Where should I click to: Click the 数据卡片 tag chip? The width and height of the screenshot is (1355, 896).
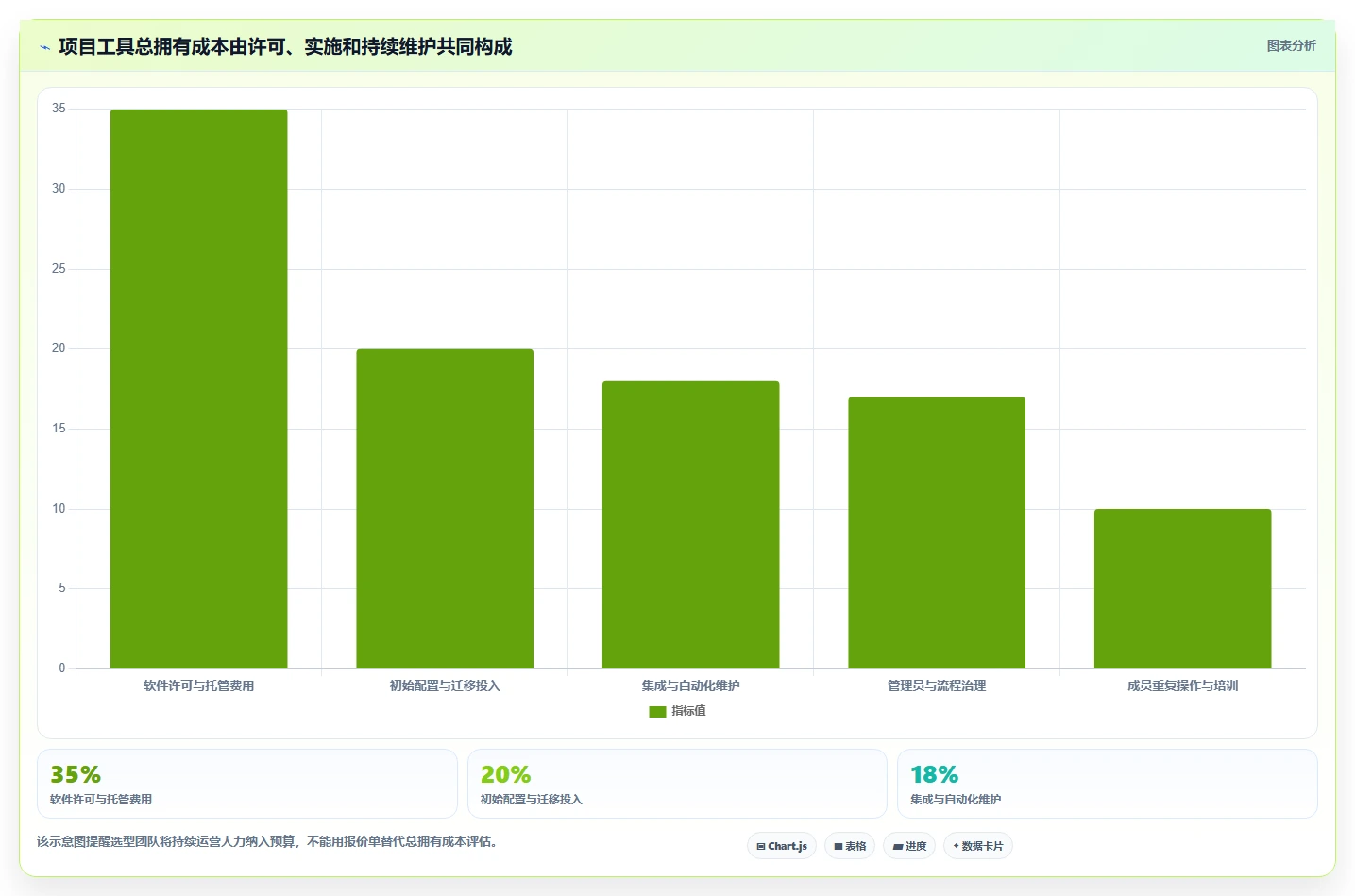978,846
